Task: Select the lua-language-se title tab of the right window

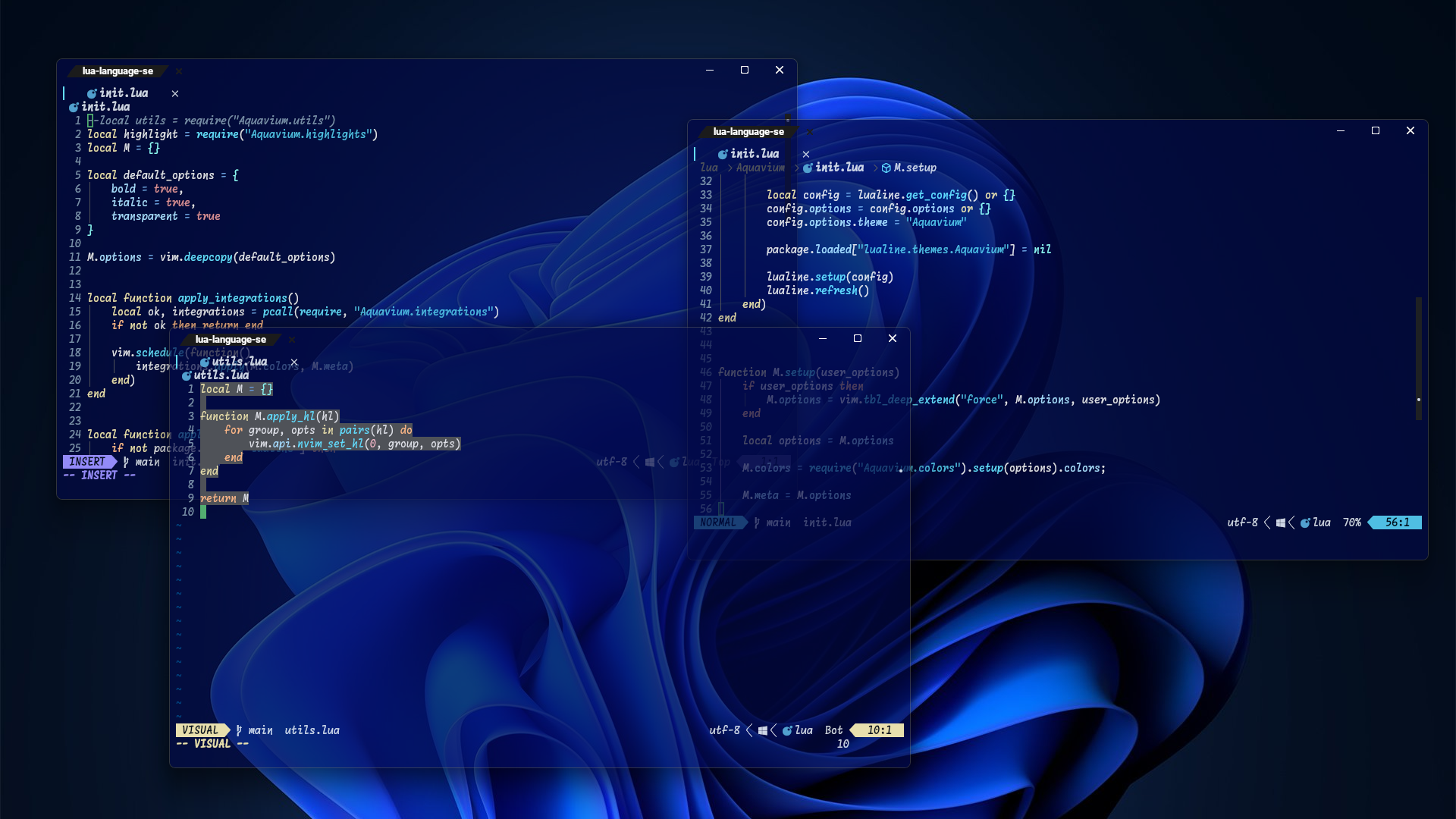Action: coord(748,132)
